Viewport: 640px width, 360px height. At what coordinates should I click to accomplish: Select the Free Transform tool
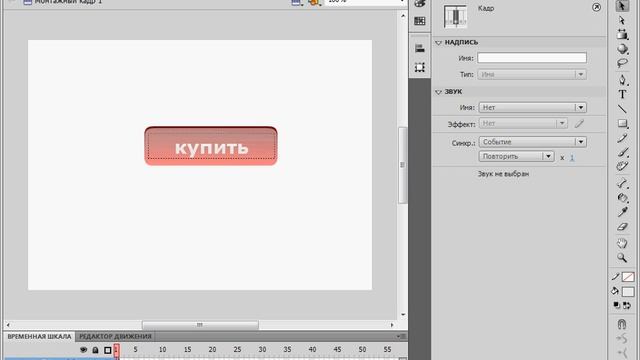pyautogui.click(x=622, y=34)
